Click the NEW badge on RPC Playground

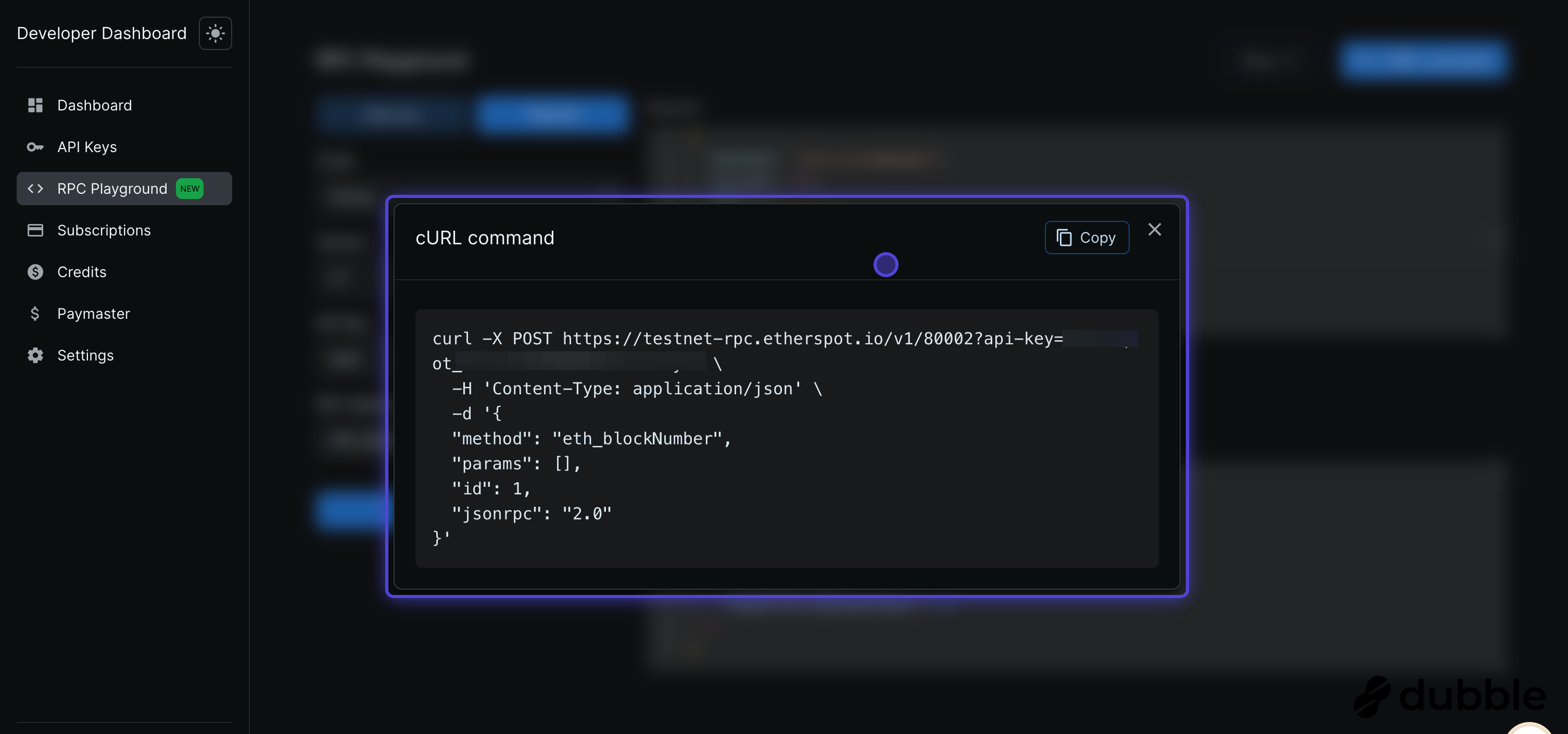190,189
